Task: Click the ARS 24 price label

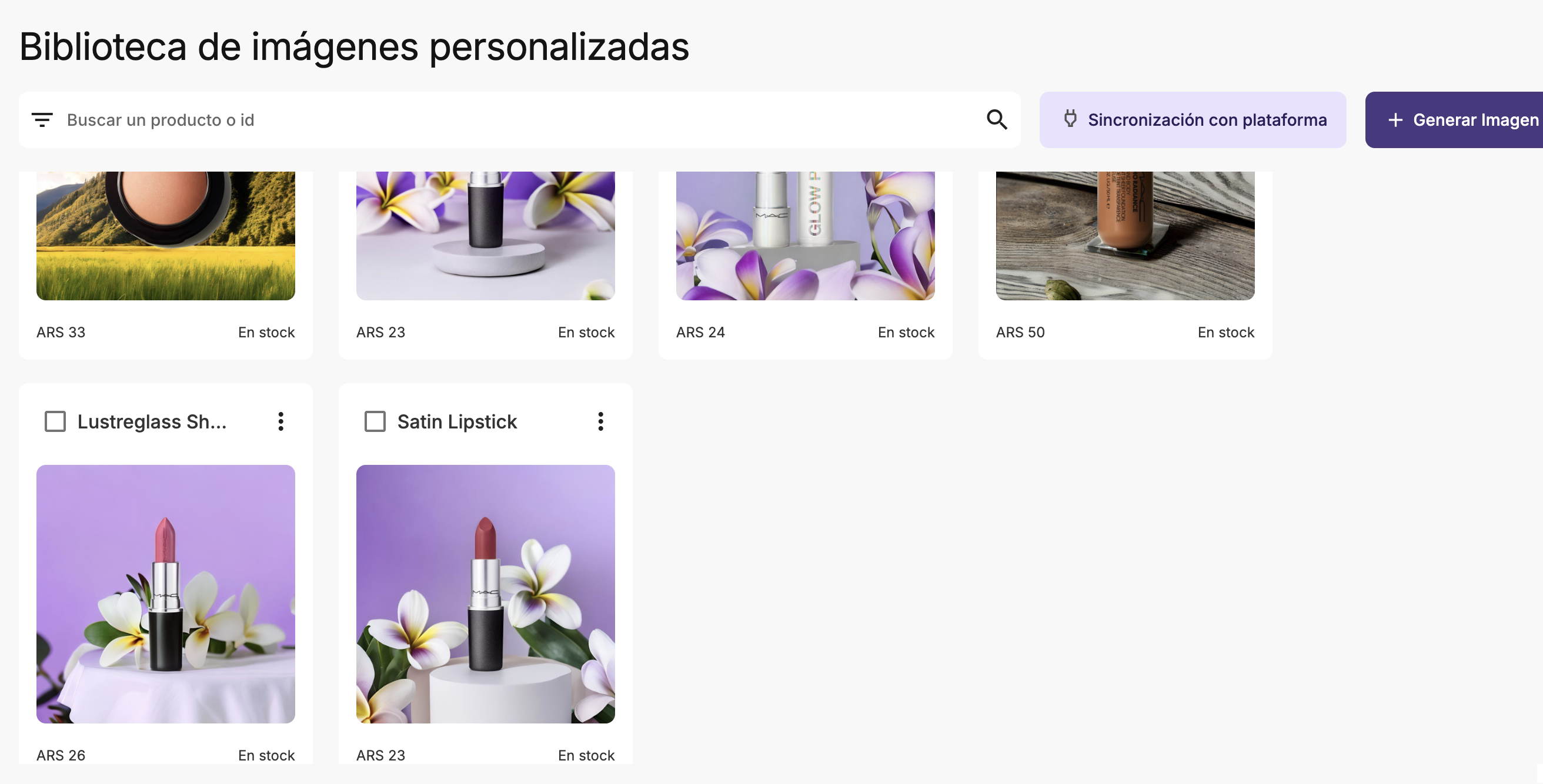Action: coord(701,332)
